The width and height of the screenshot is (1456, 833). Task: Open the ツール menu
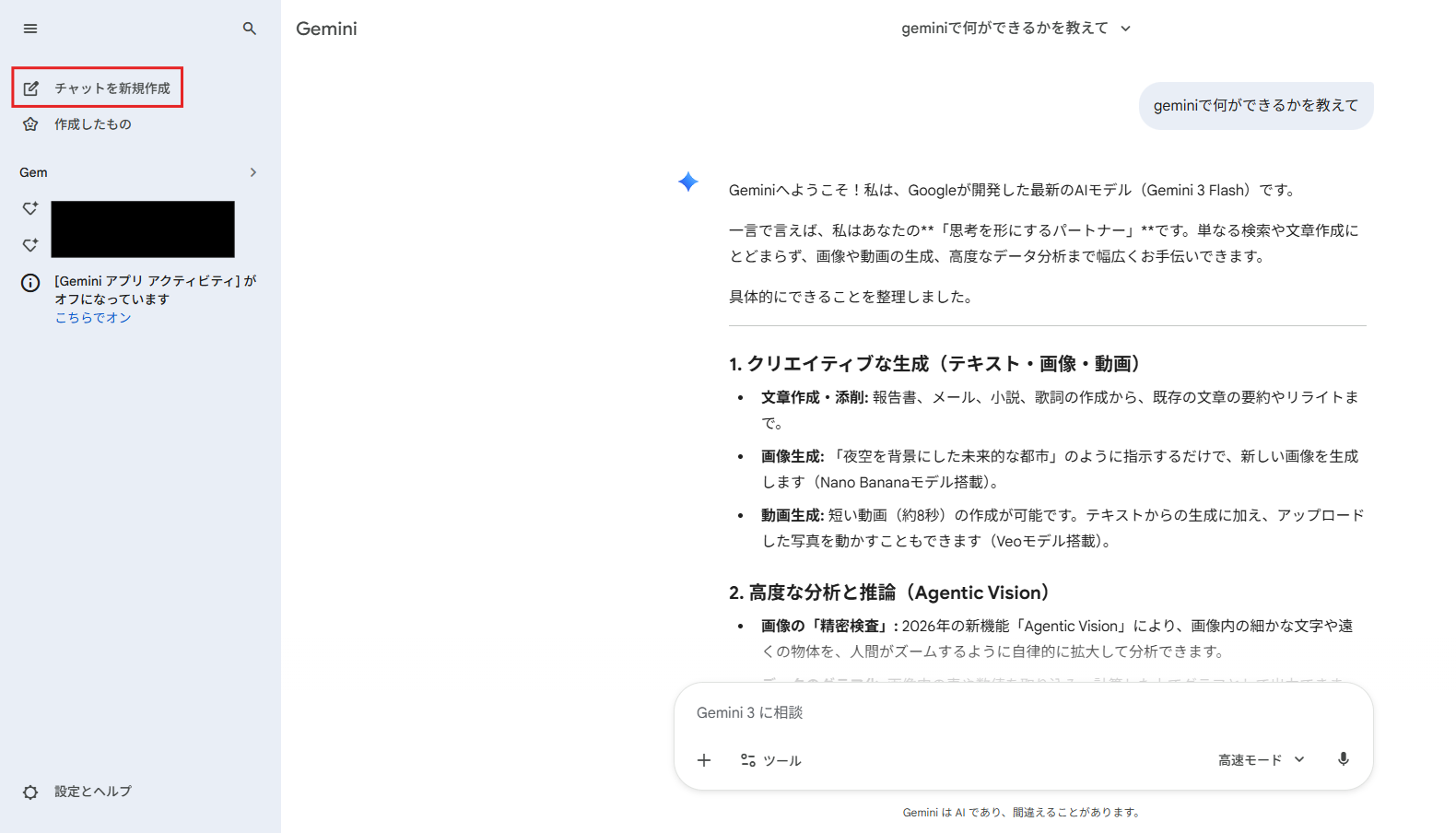coord(771,760)
